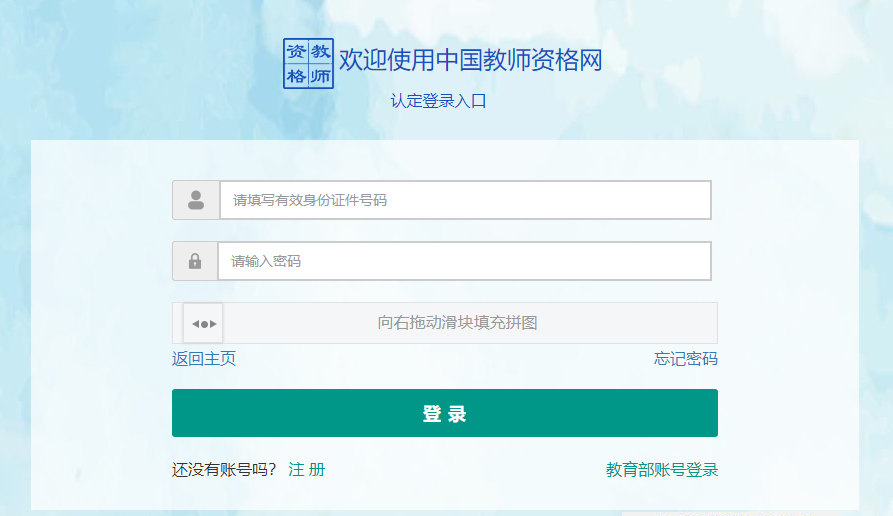Image resolution: width=893 pixels, height=516 pixels.
Task: Click the lock icon beside password field
Action: (195, 261)
